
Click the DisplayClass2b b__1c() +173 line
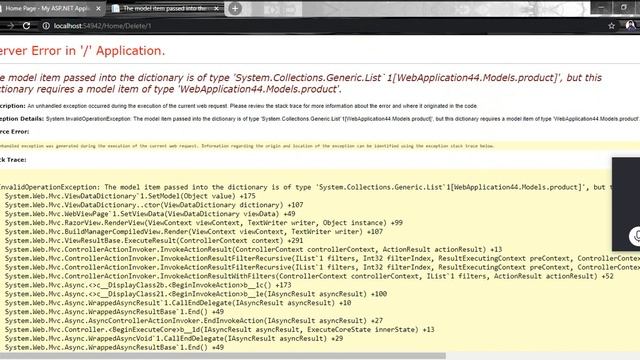point(148,285)
